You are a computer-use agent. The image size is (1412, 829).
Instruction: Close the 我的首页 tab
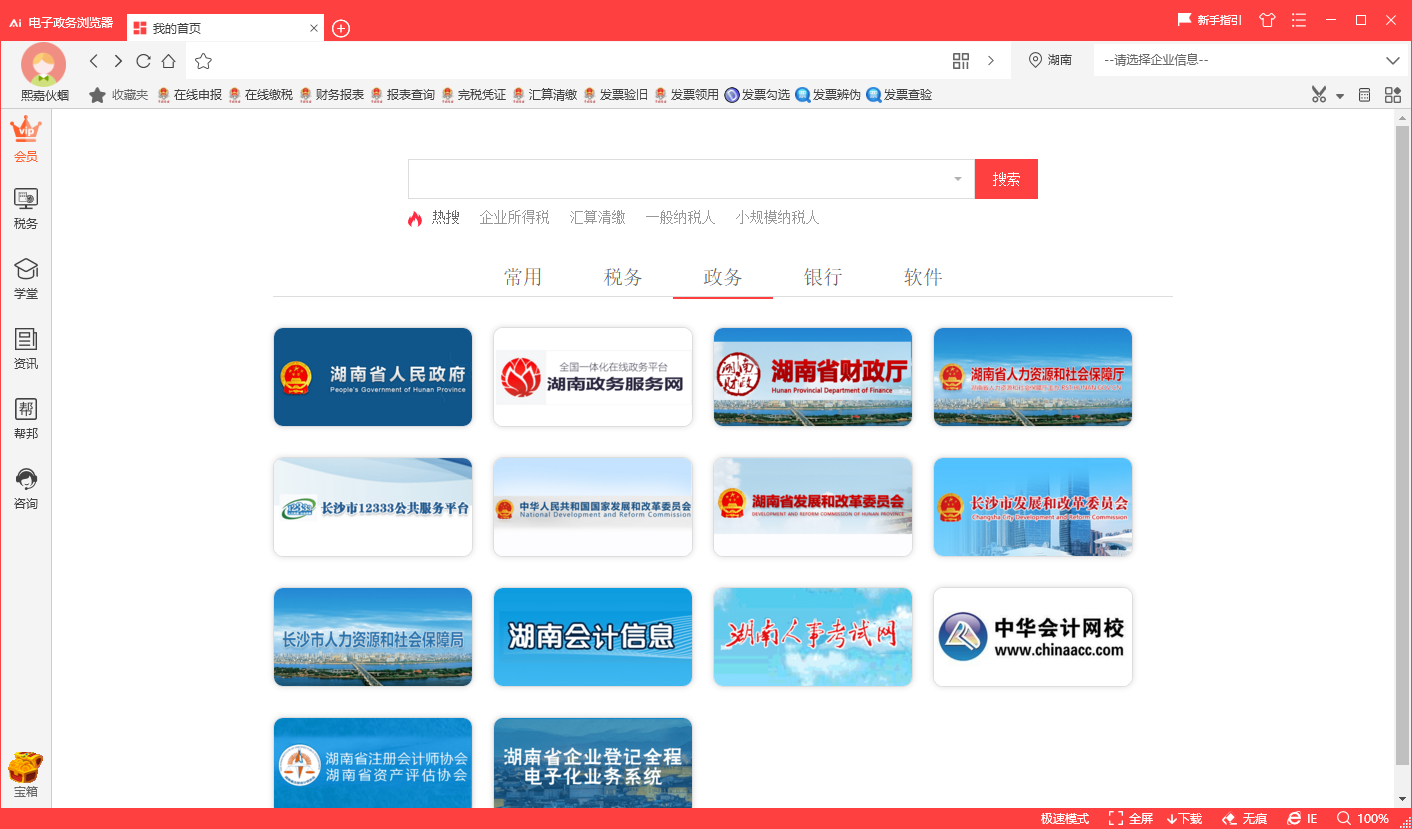[314, 28]
